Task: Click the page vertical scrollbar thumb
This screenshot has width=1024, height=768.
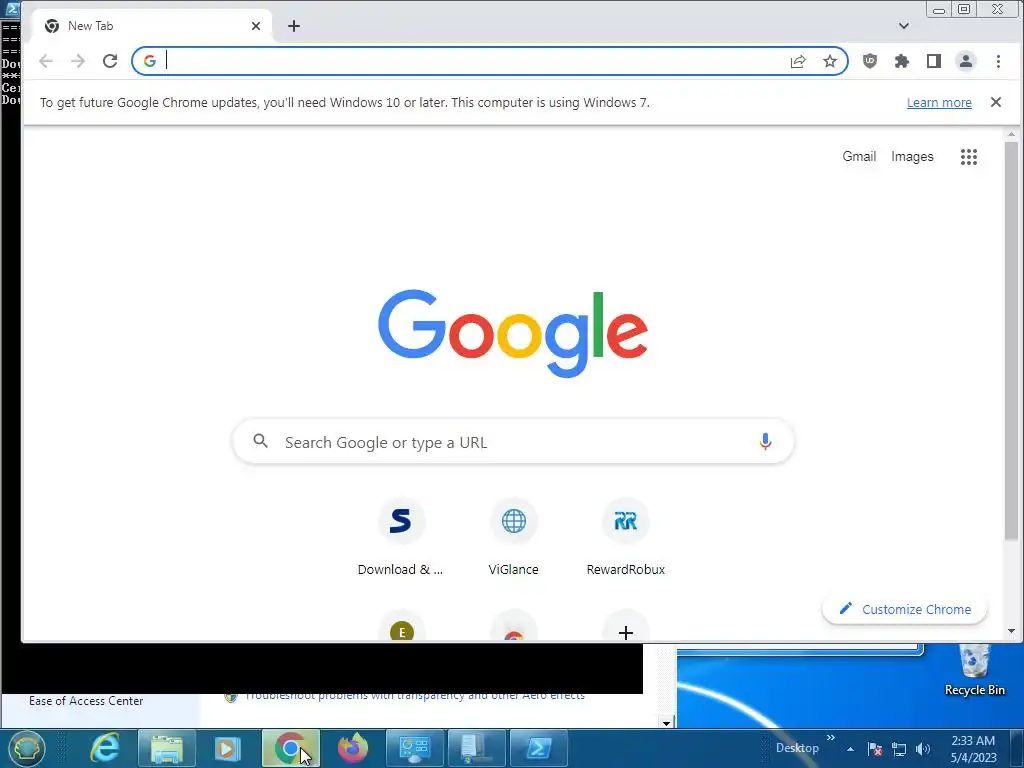Action: [x=1011, y=340]
